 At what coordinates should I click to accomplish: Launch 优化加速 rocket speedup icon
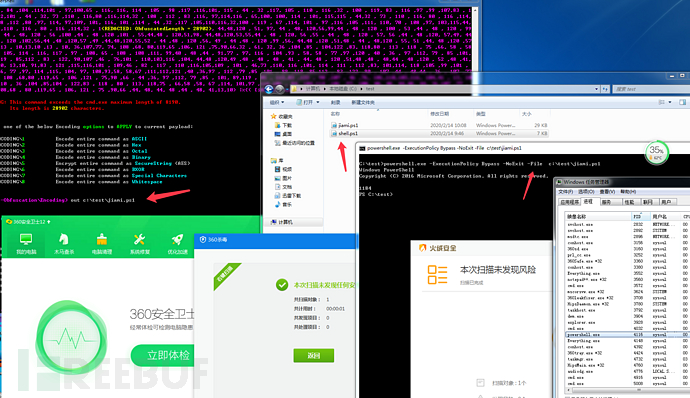point(177,243)
